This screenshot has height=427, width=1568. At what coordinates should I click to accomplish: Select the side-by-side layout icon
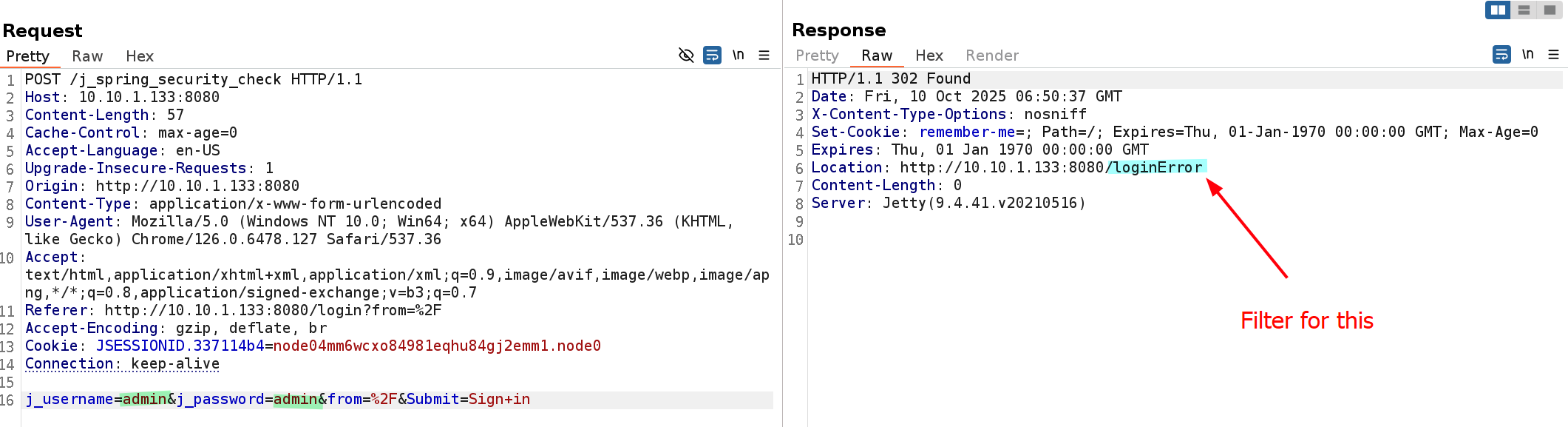pos(1498,10)
